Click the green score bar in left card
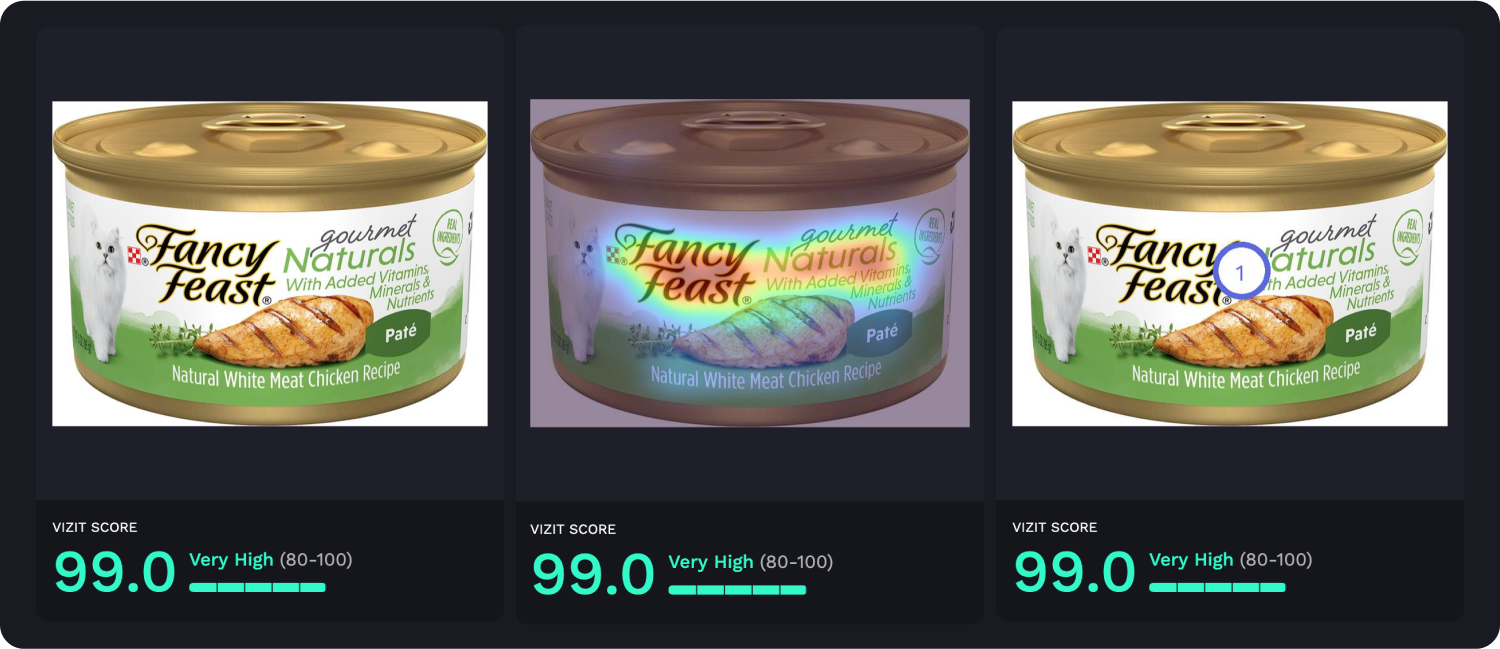Viewport: 1500px width, 649px height. click(257, 587)
